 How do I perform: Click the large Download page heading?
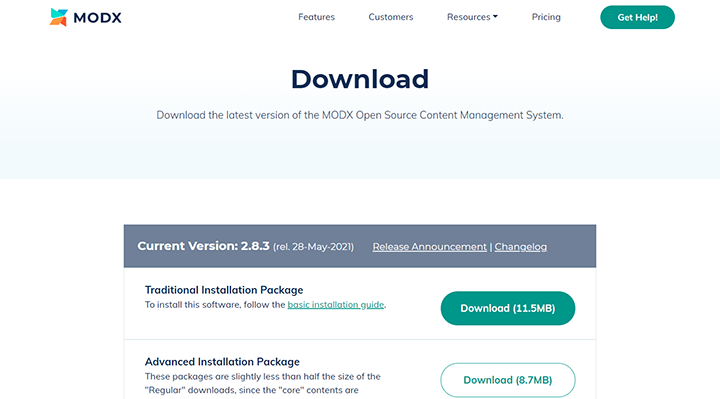point(360,79)
